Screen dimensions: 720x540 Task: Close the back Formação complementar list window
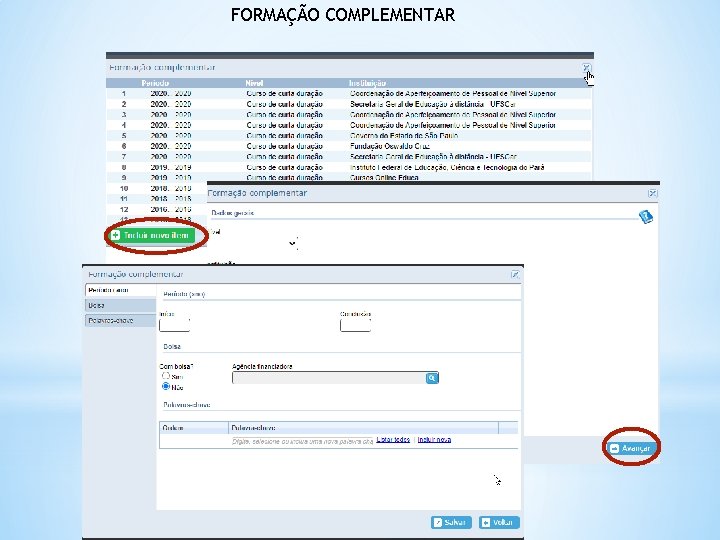587,68
